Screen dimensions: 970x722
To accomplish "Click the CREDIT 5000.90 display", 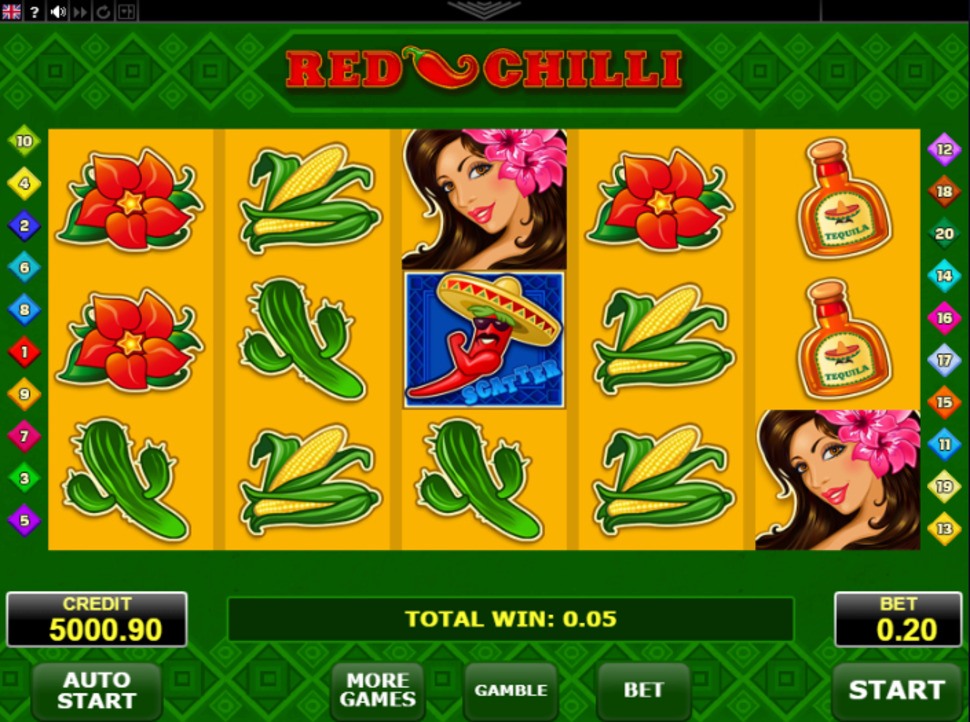I will [x=97, y=619].
